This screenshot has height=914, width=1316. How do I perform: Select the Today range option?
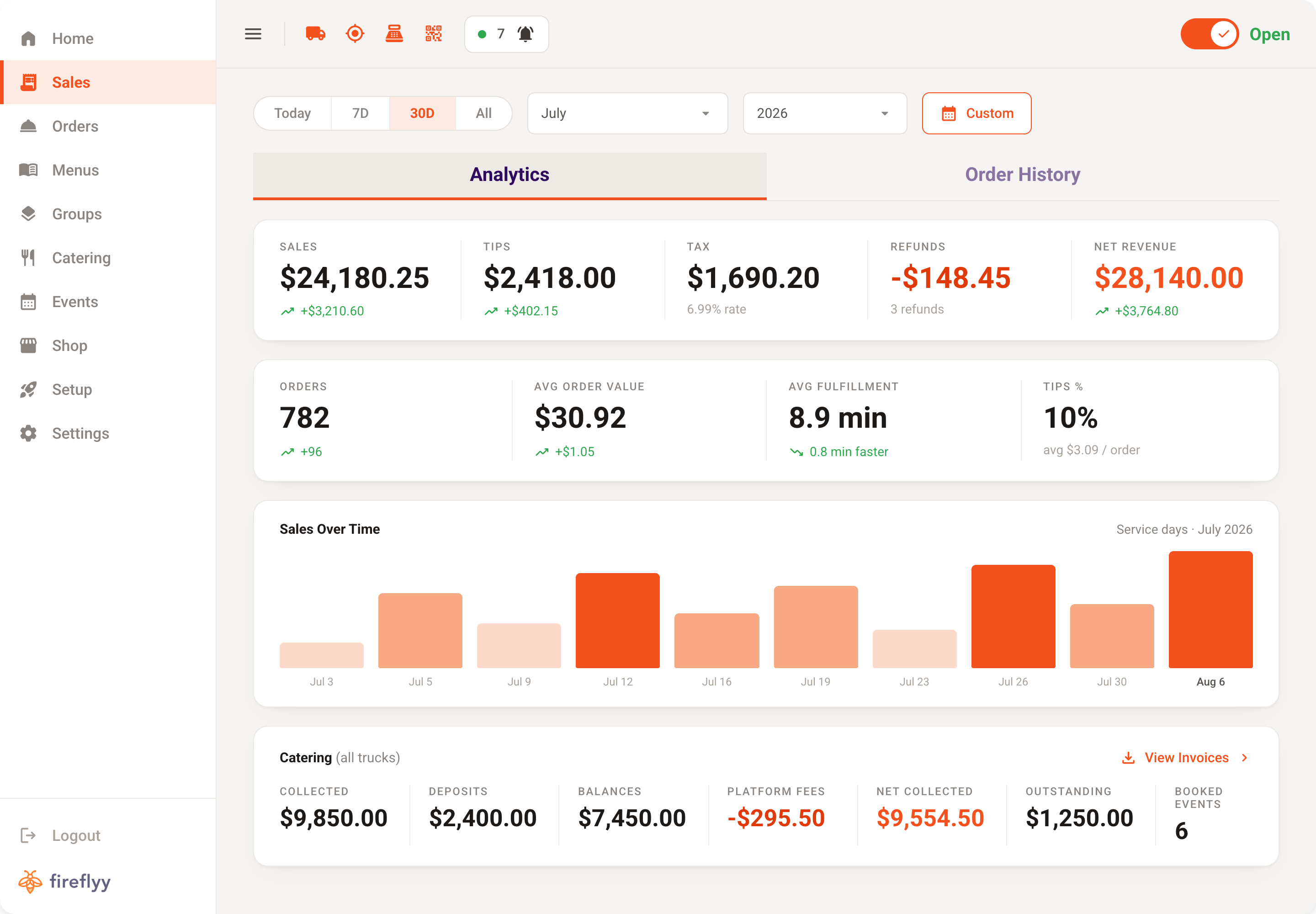[292, 113]
